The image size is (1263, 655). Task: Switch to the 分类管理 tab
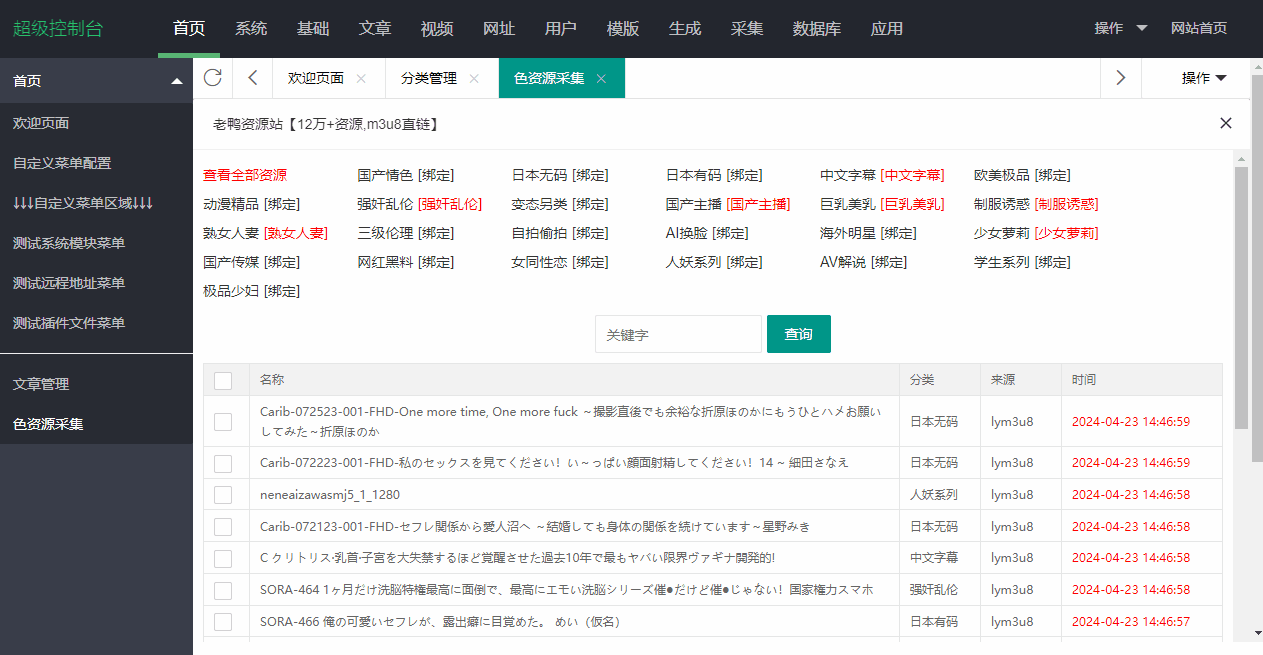coord(429,78)
